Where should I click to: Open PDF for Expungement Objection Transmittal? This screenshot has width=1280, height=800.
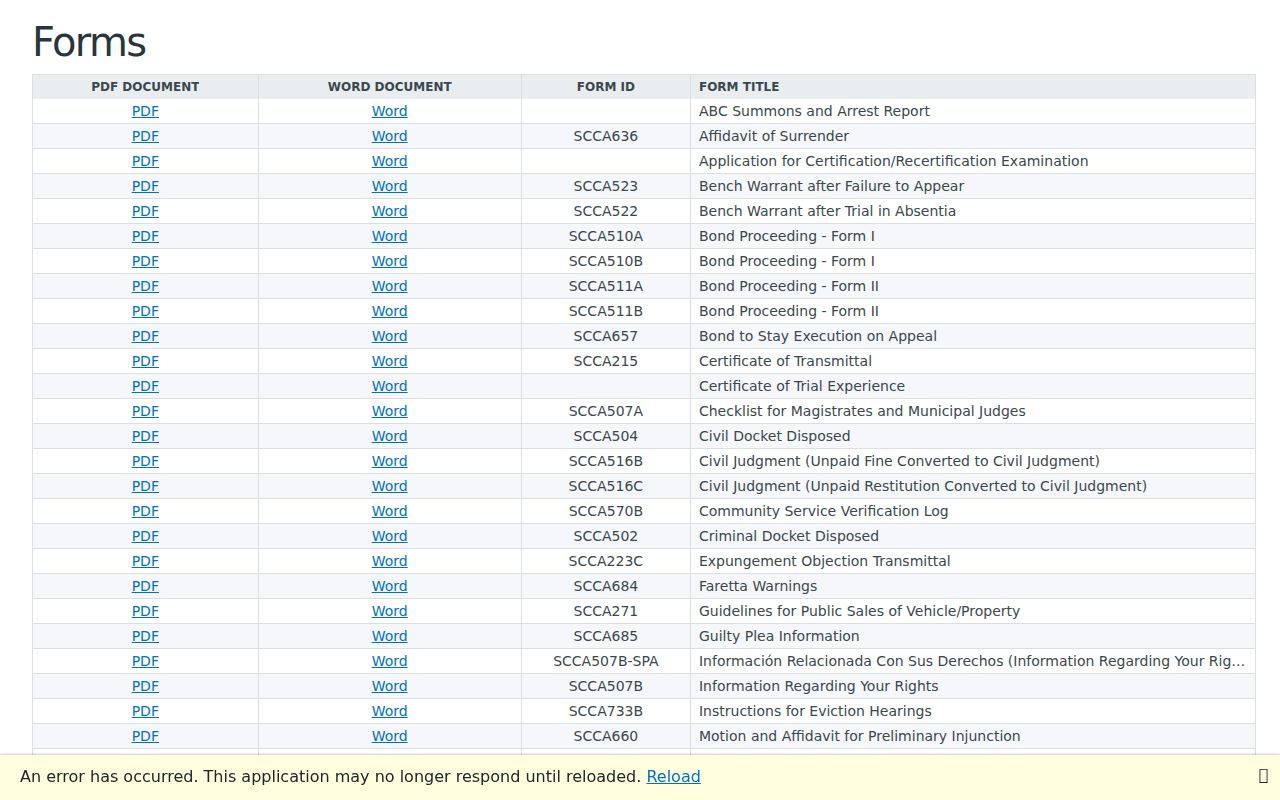145,561
